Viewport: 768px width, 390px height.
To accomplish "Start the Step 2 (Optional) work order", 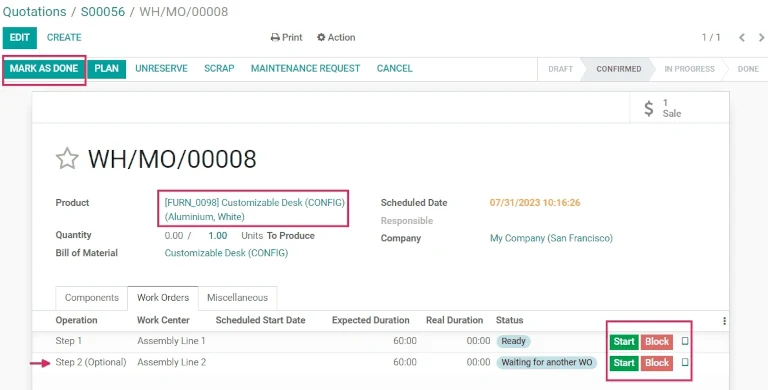I will tap(624, 363).
